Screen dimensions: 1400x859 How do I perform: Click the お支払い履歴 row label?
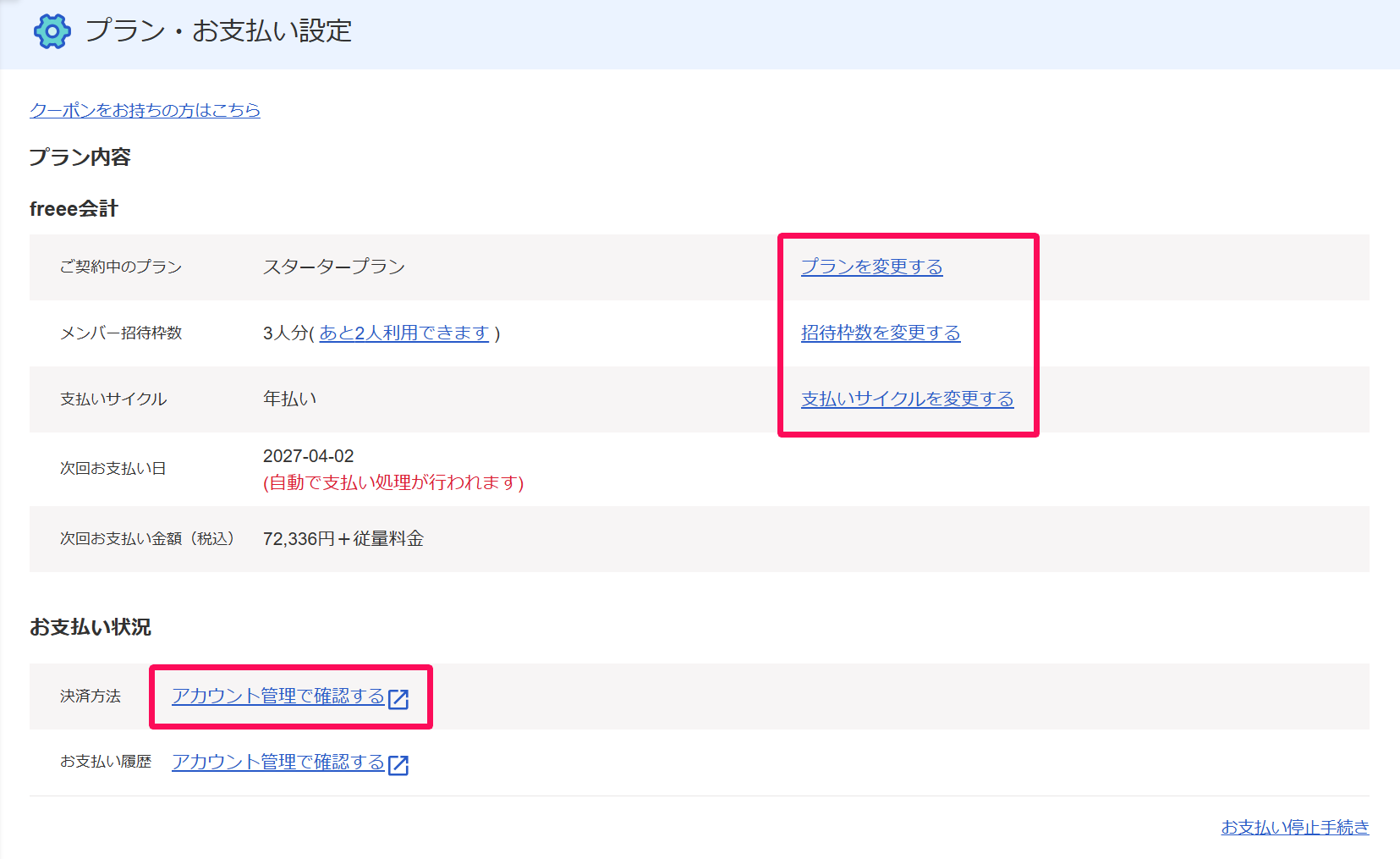[106, 762]
